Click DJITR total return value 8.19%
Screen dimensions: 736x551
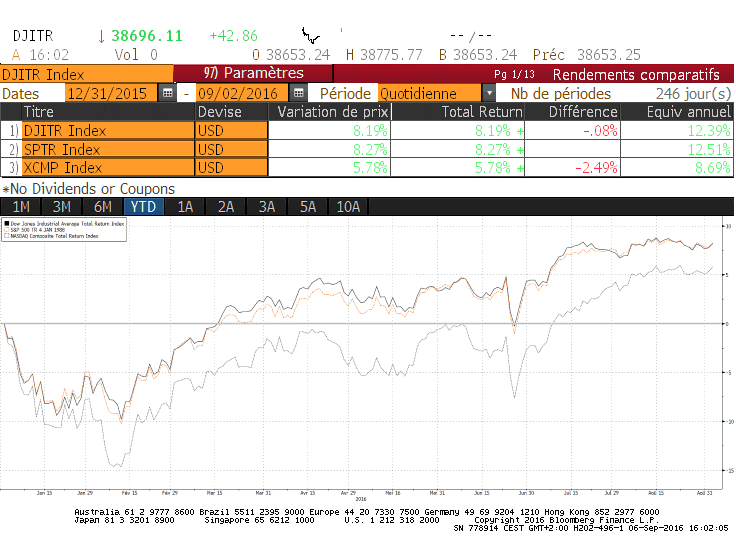pos(492,130)
